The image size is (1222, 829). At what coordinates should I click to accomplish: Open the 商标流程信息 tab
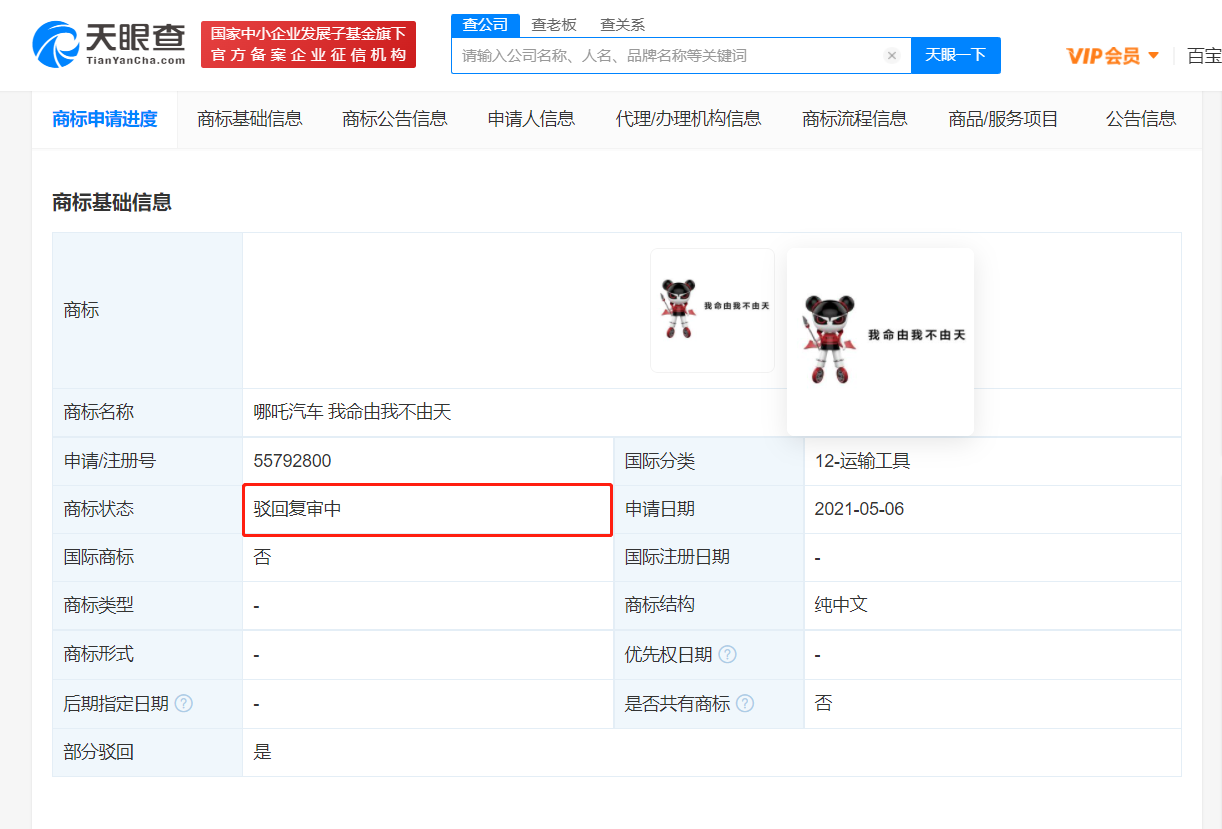[x=855, y=119]
